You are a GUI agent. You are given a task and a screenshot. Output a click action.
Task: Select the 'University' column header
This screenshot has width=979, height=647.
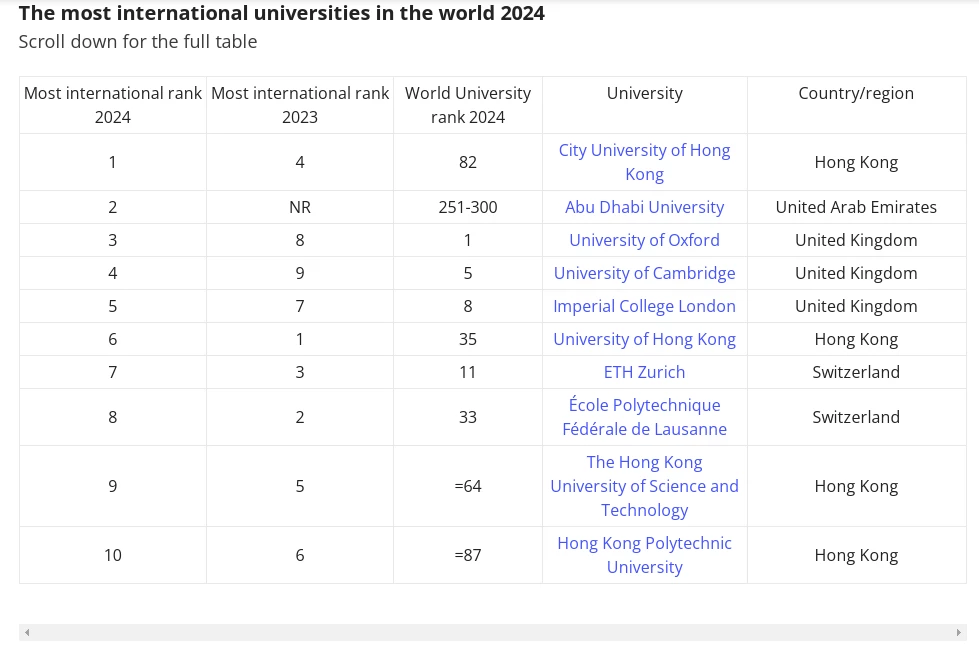tap(645, 105)
